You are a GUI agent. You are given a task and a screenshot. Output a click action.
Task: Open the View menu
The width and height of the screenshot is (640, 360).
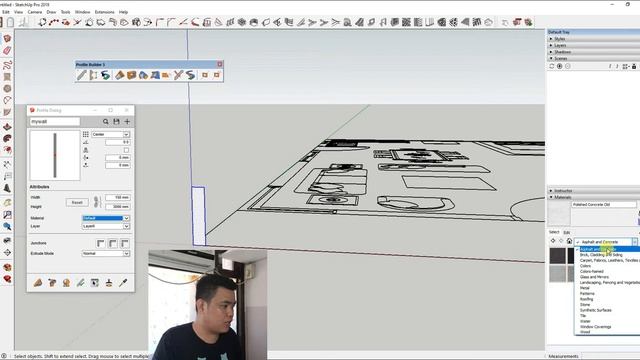click(x=18, y=12)
